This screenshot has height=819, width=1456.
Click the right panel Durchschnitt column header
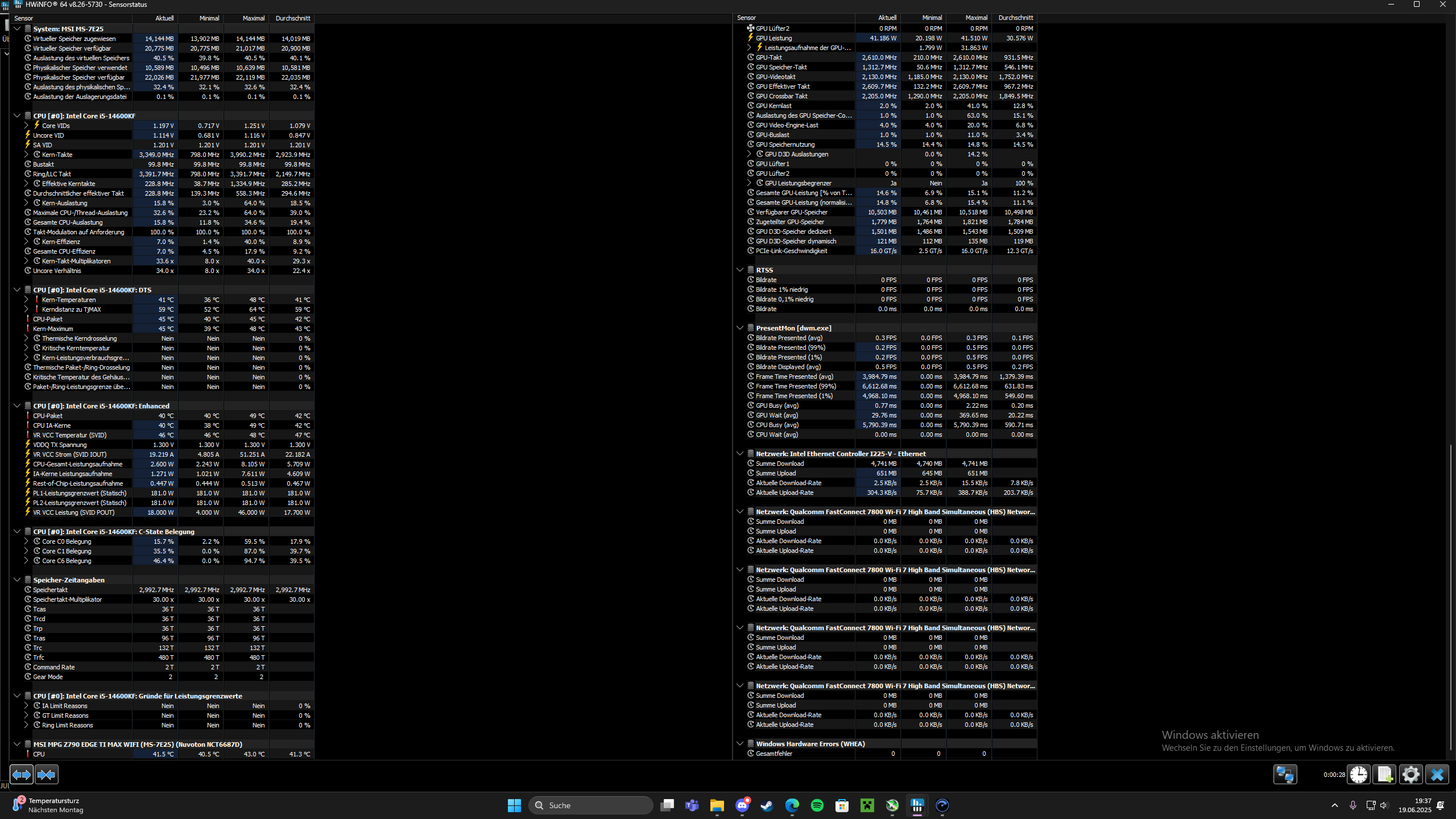click(1015, 18)
